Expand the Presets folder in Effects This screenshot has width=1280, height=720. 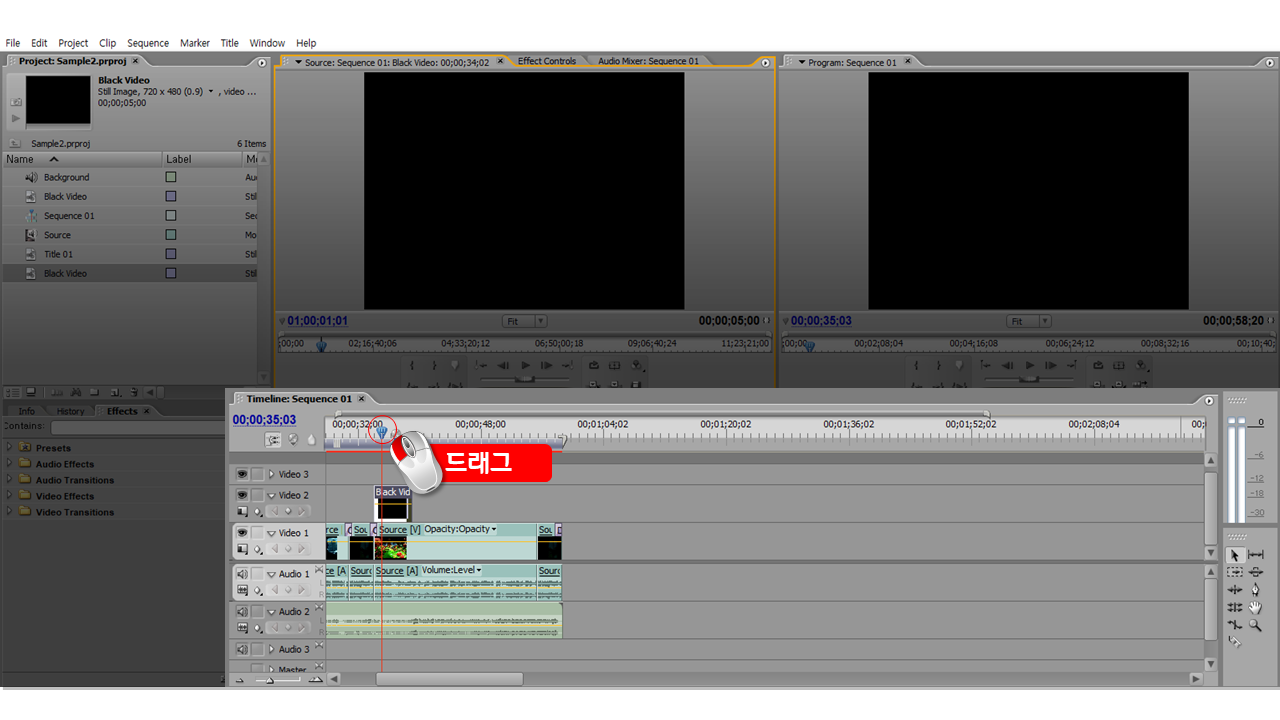(10, 447)
